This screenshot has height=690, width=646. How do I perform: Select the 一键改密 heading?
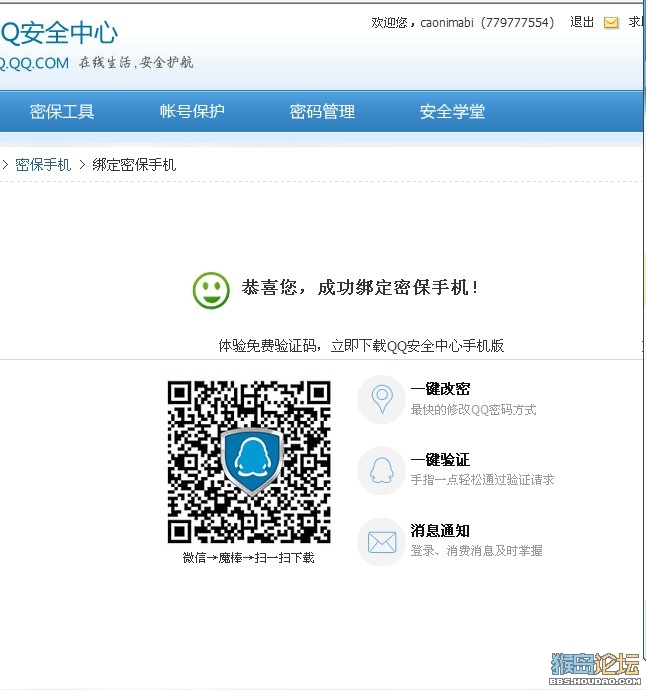pos(440,389)
